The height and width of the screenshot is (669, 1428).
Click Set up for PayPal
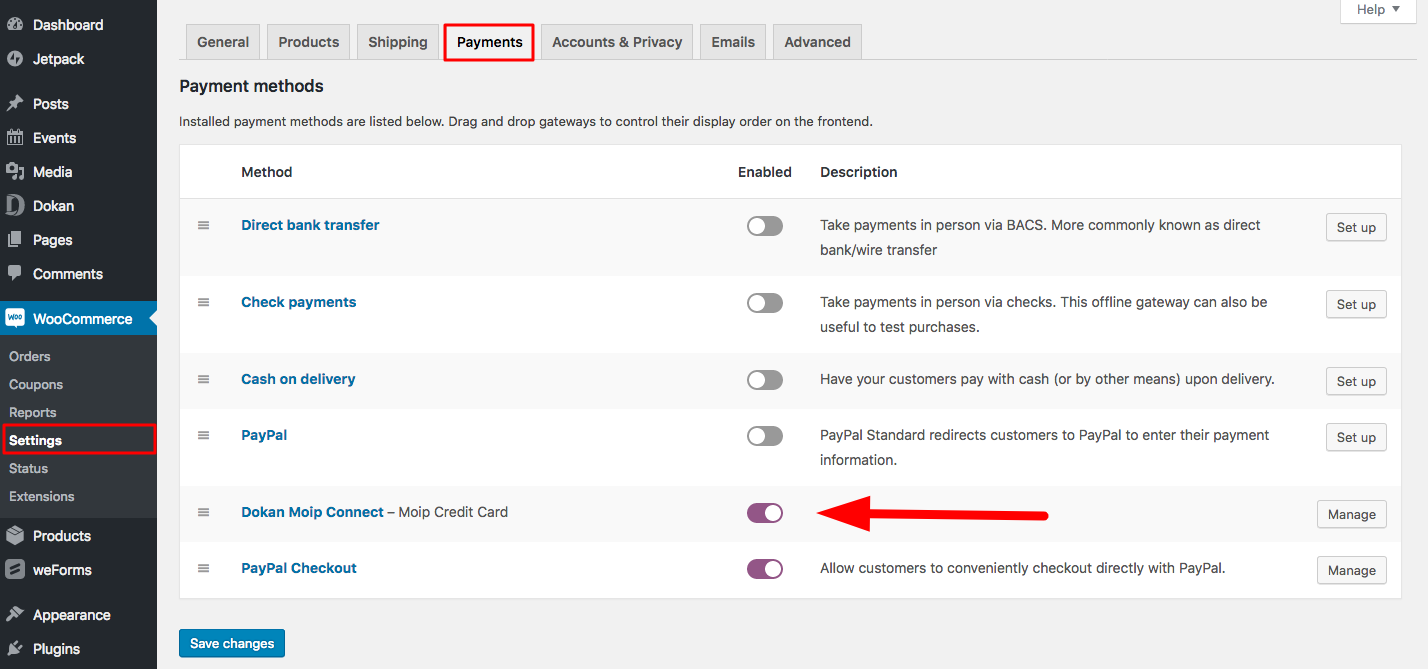(1356, 438)
